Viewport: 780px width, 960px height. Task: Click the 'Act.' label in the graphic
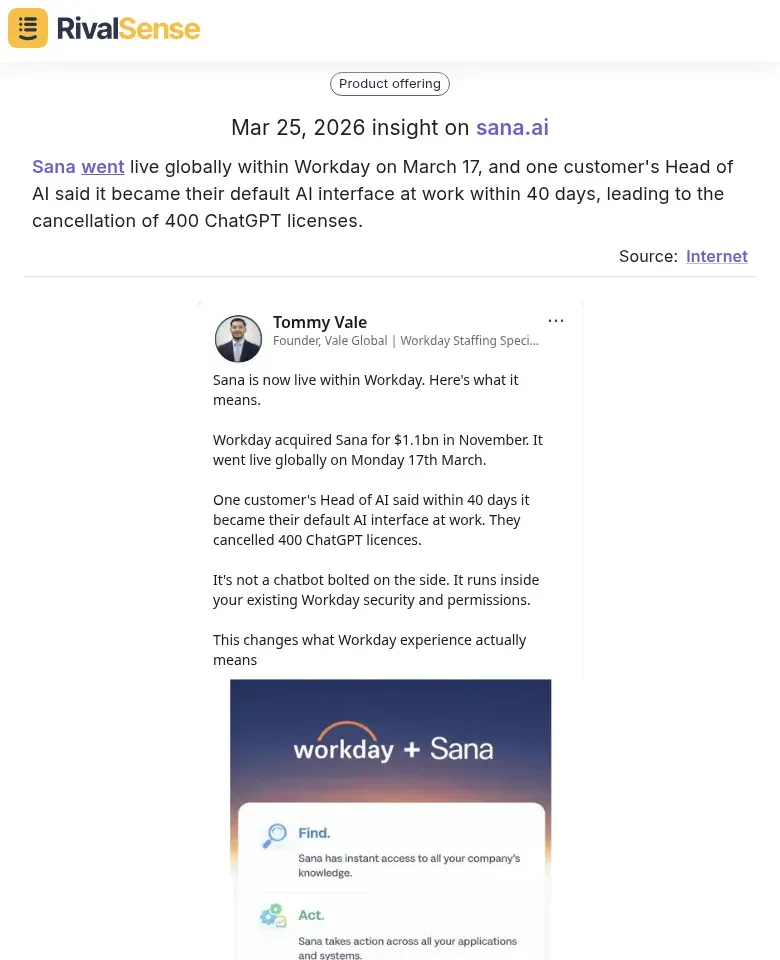pyautogui.click(x=310, y=914)
